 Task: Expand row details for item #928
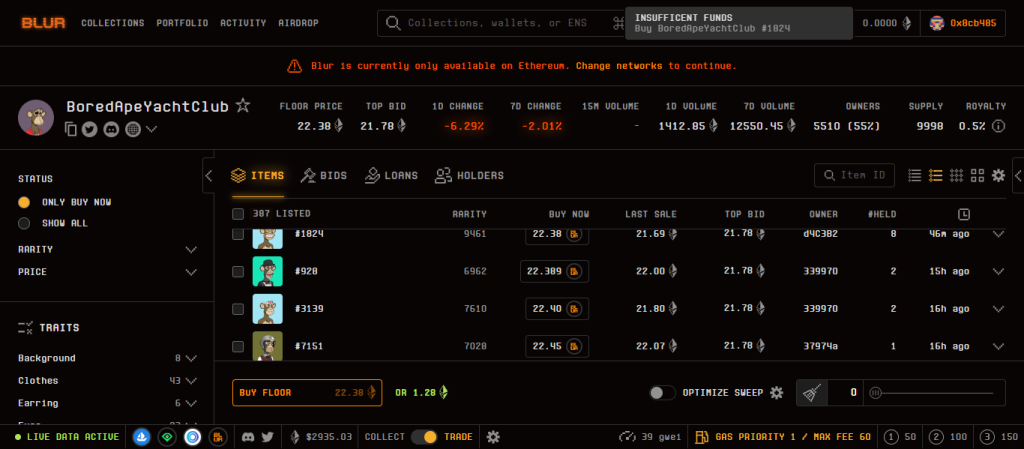(998, 271)
